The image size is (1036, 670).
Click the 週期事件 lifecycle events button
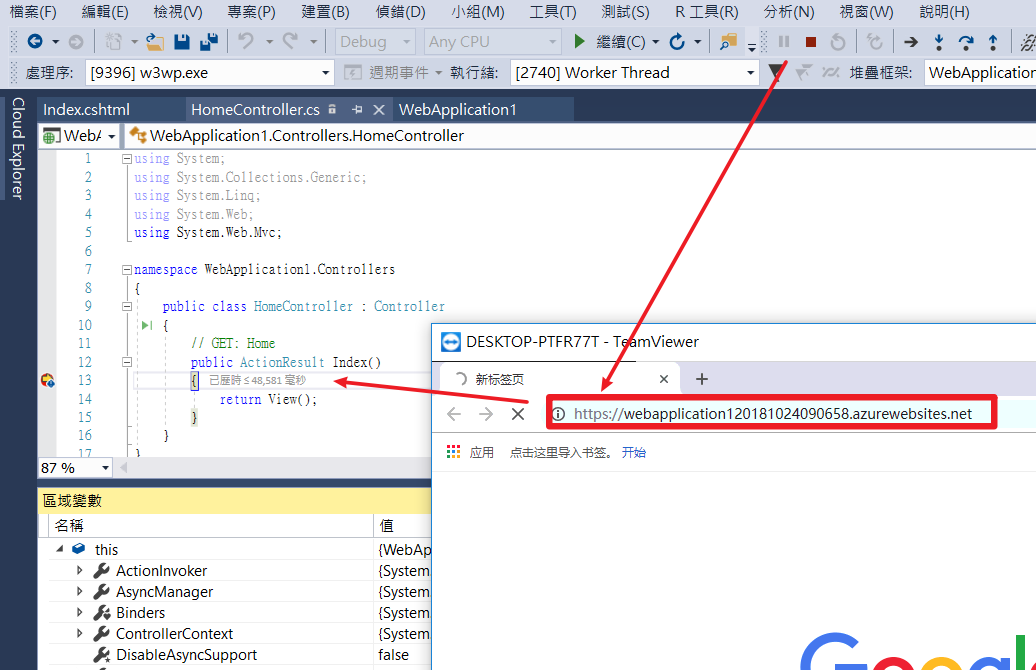coord(392,72)
